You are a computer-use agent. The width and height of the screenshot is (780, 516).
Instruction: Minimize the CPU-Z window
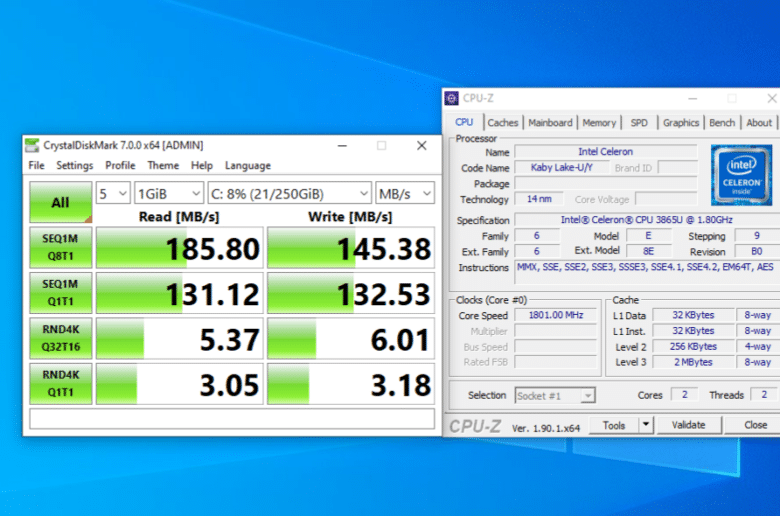click(x=692, y=99)
